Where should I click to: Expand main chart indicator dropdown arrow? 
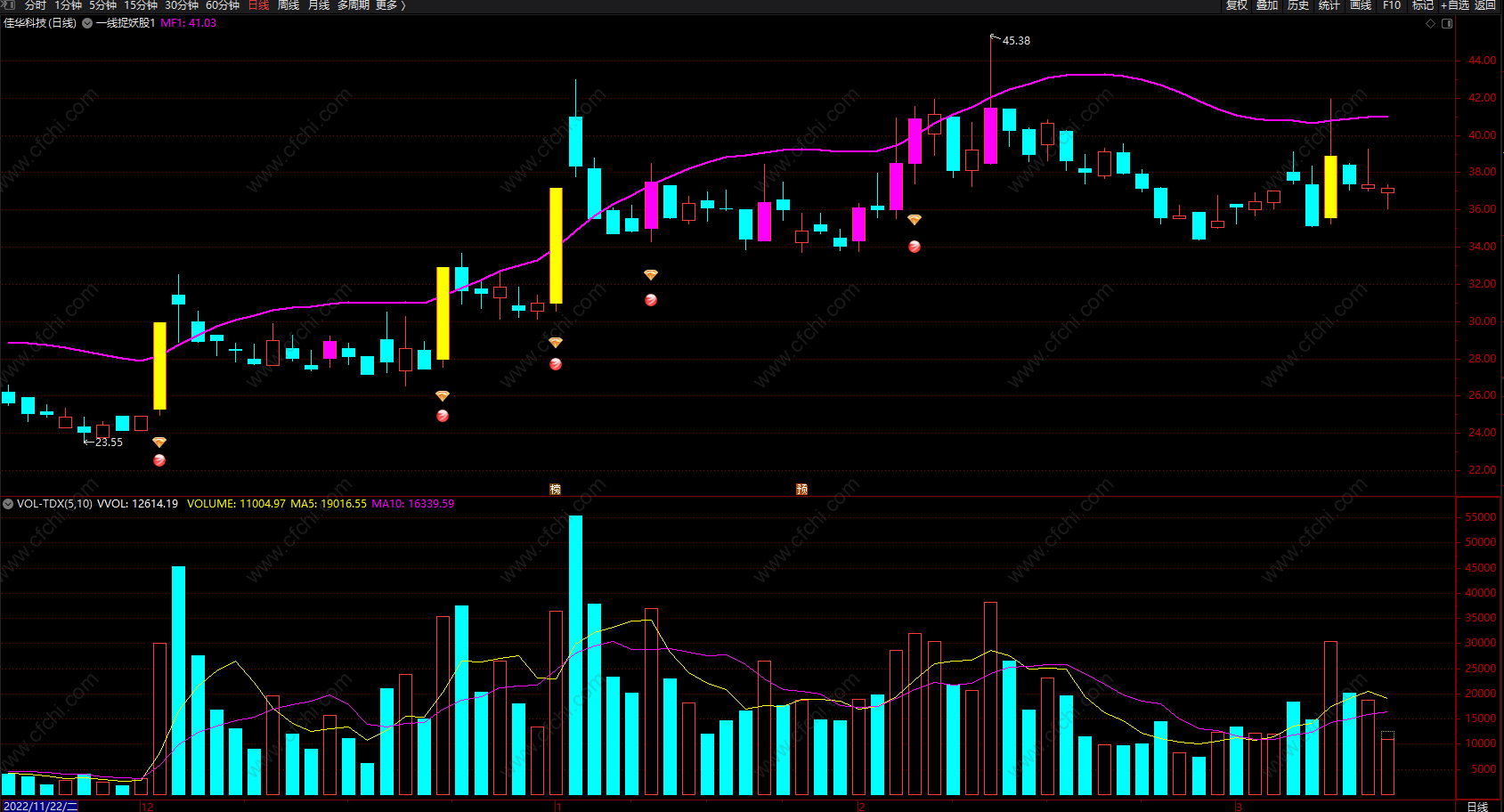click(x=87, y=23)
